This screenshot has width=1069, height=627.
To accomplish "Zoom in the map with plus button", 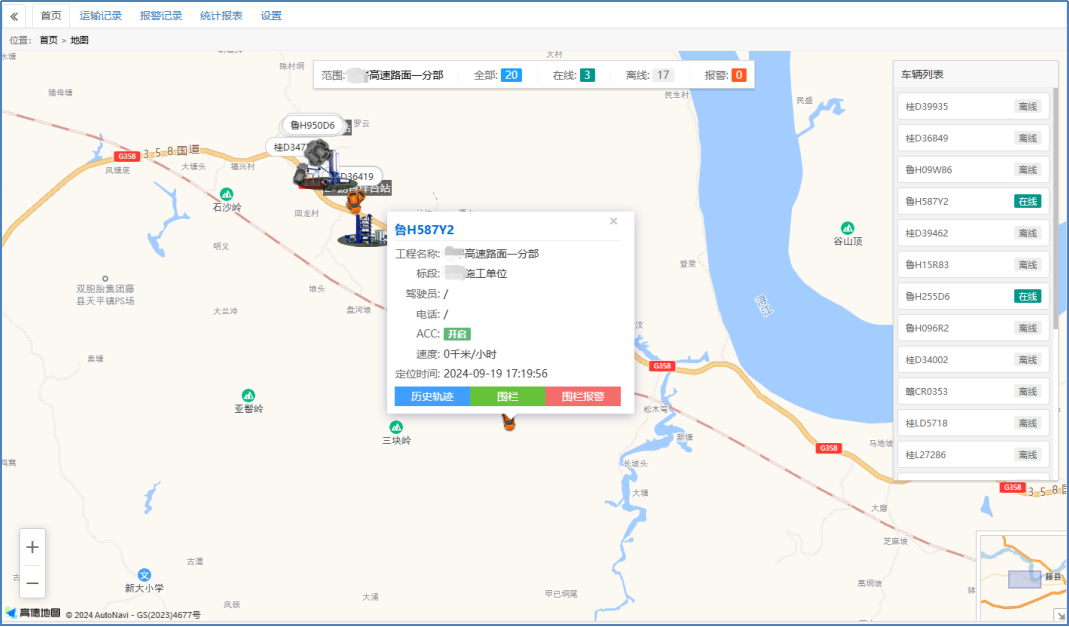I will [33, 547].
